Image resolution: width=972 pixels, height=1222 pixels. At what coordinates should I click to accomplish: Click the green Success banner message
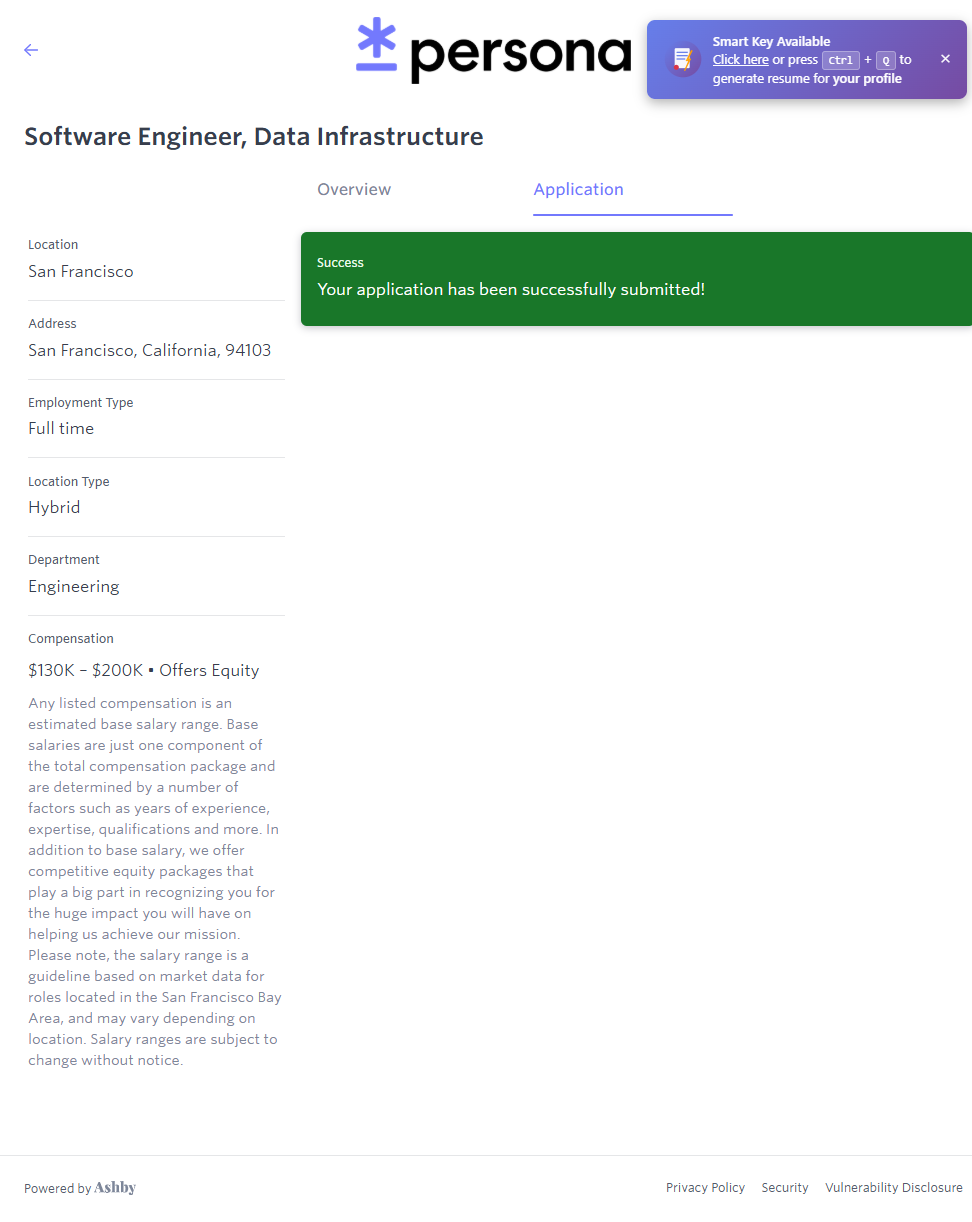click(x=511, y=290)
